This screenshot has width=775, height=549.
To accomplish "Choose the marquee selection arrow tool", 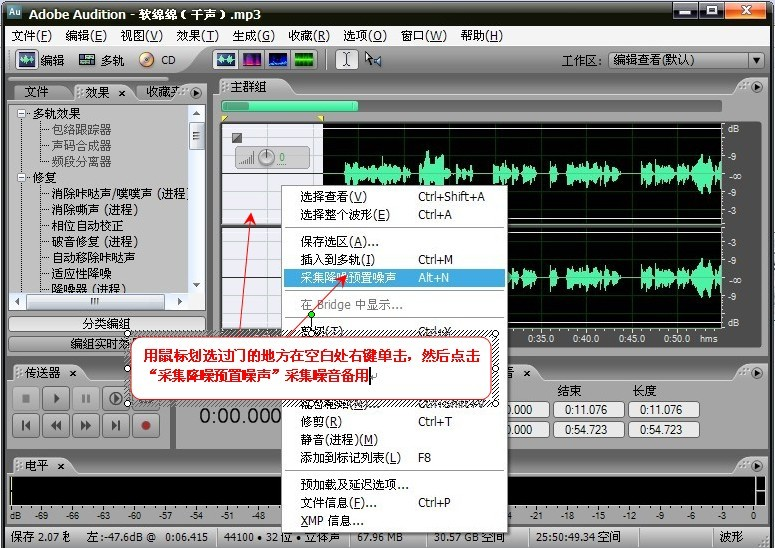I will tap(373, 60).
